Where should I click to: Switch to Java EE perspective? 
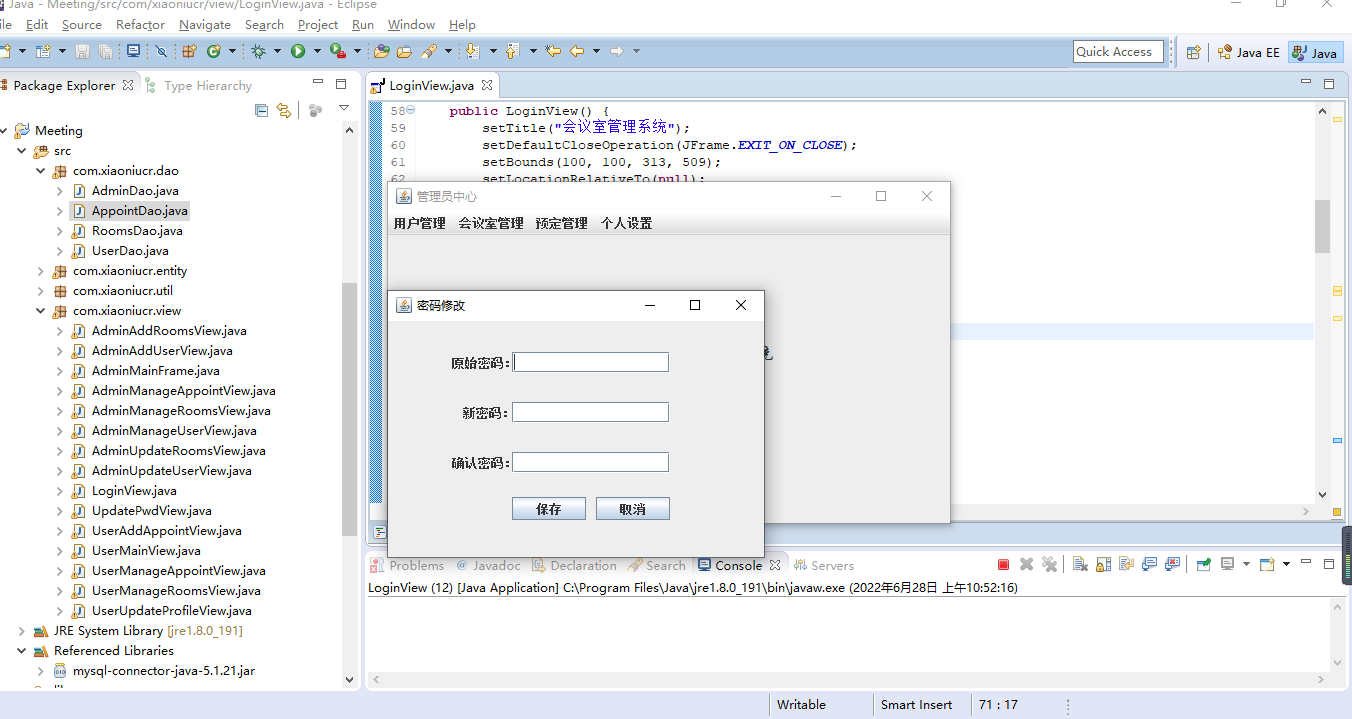point(1249,53)
